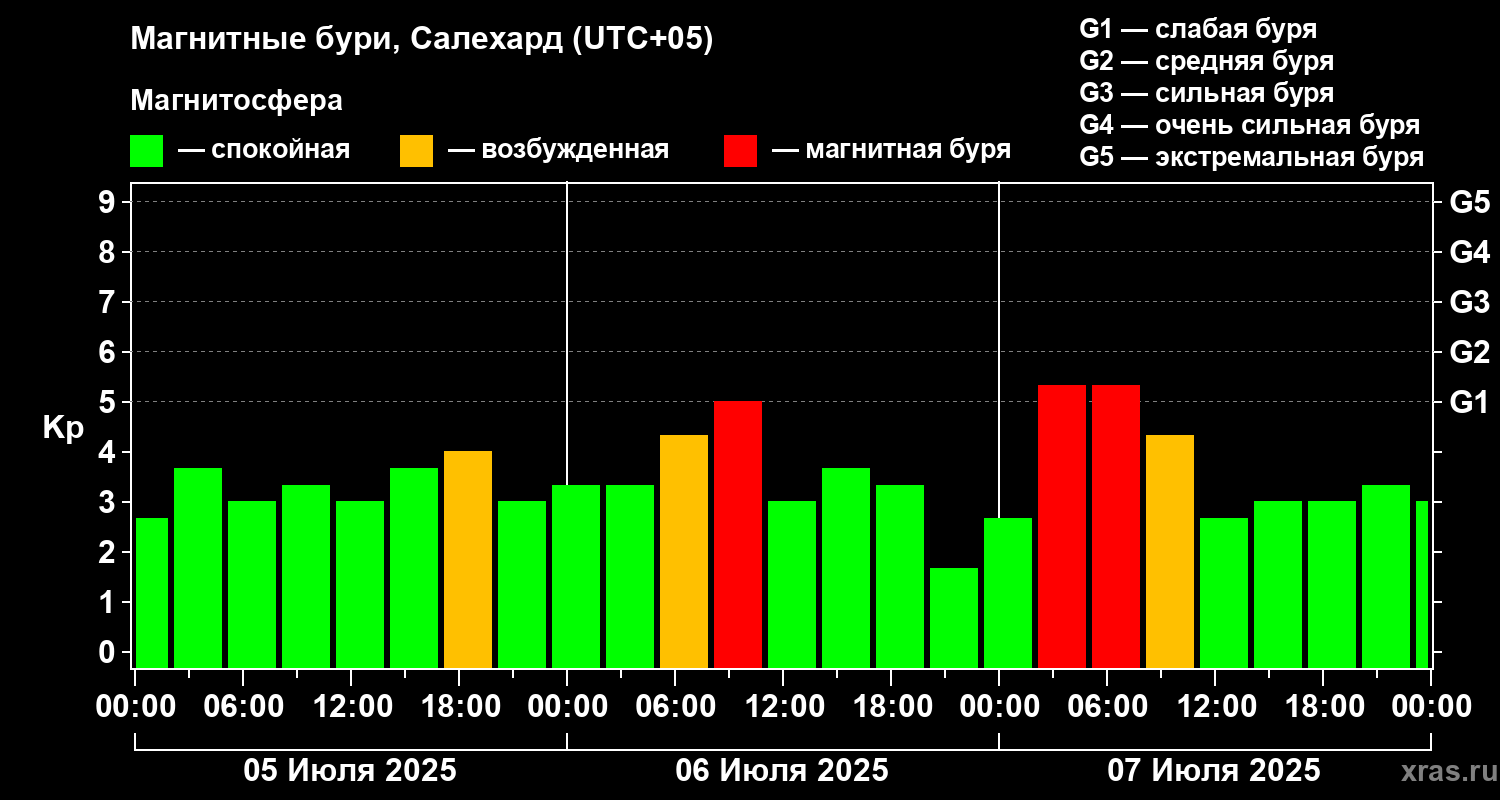The height and width of the screenshot is (800, 1500).
Task: Click the '05 Июля 2025' date label
Action: pos(350,771)
